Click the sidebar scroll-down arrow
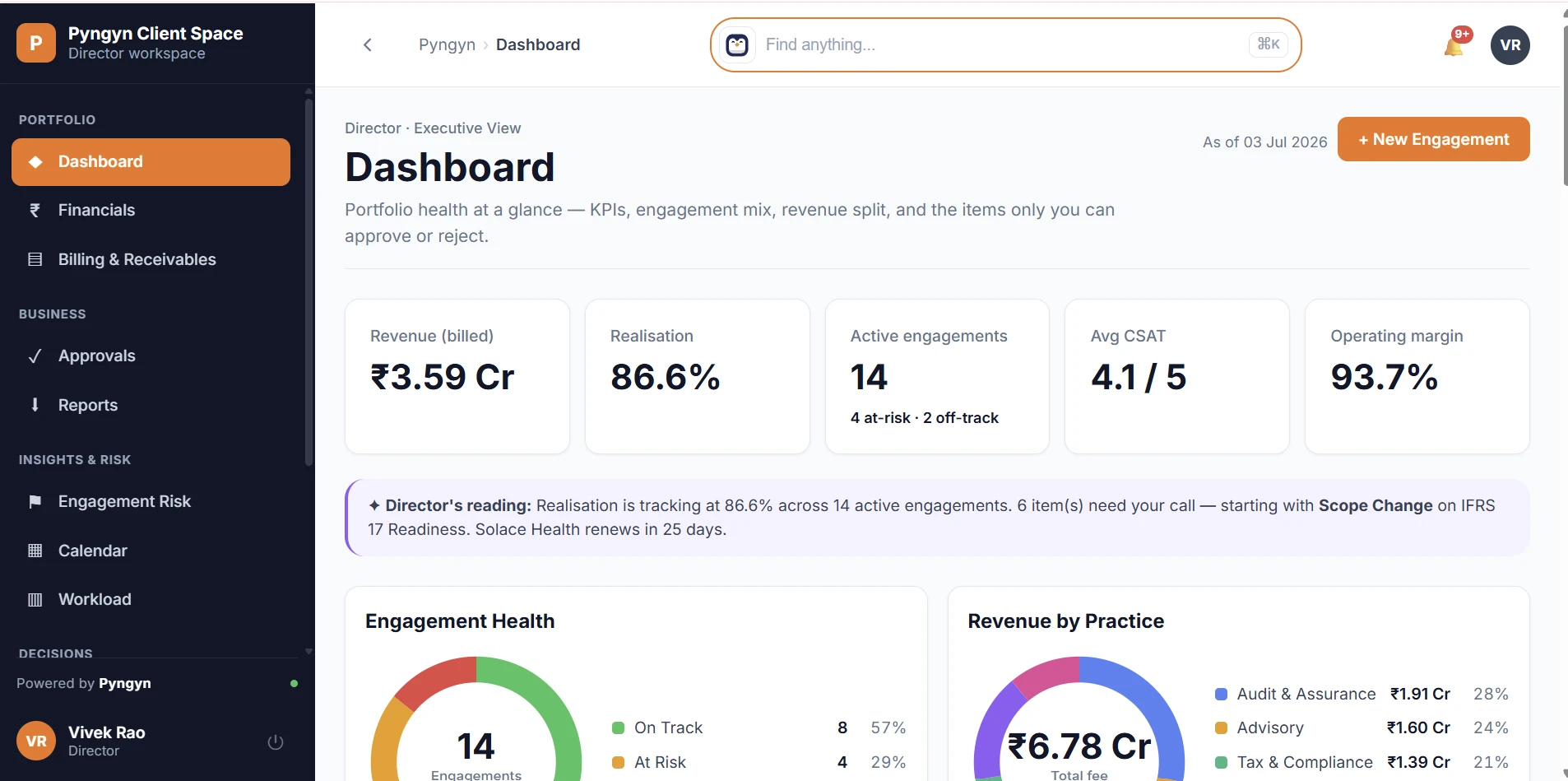This screenshot has width=1568, height=781. click(x=308, y=651)
